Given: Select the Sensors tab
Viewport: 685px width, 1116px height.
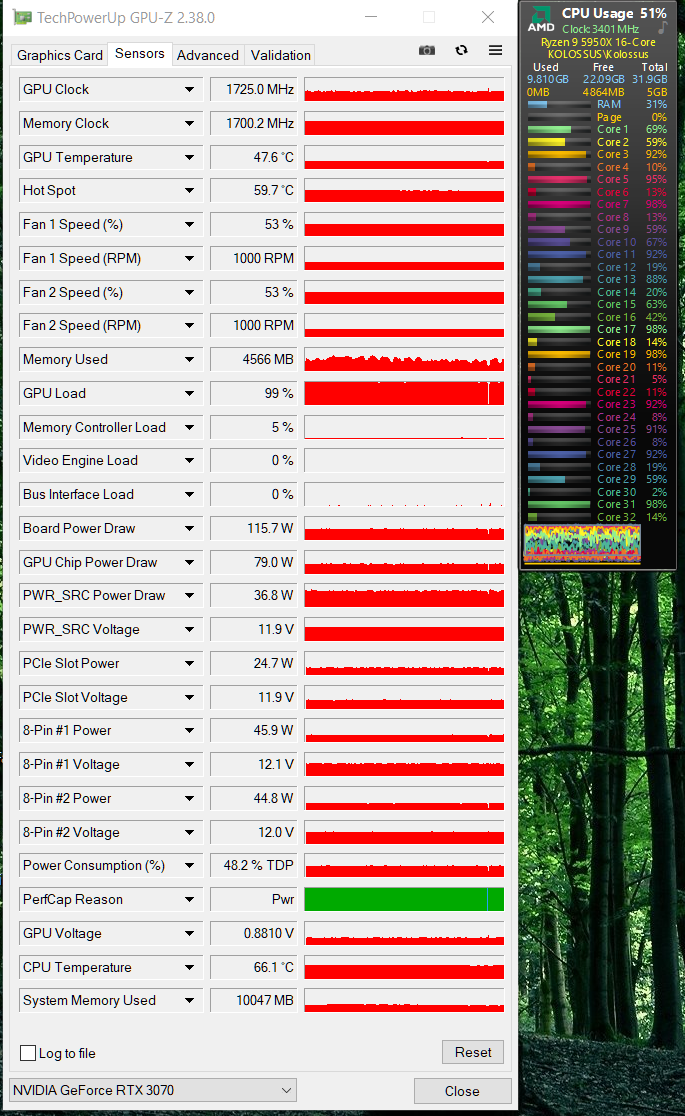Looking at the screenshot, I should click(x=140, y=53).
